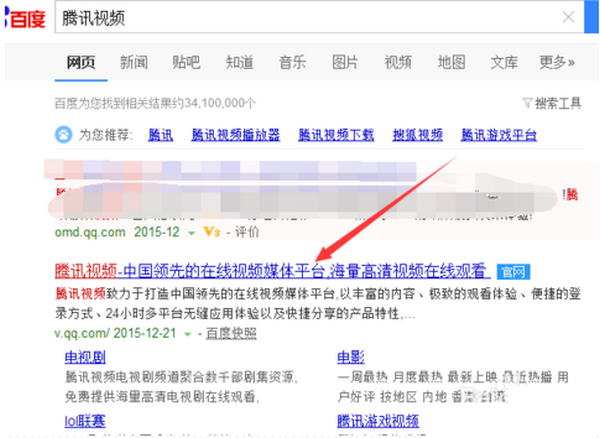600x438 pixels.
Task: Expand dropdown arrow next to v.qq.com 2015-12-21
Action: click(188, 334)
